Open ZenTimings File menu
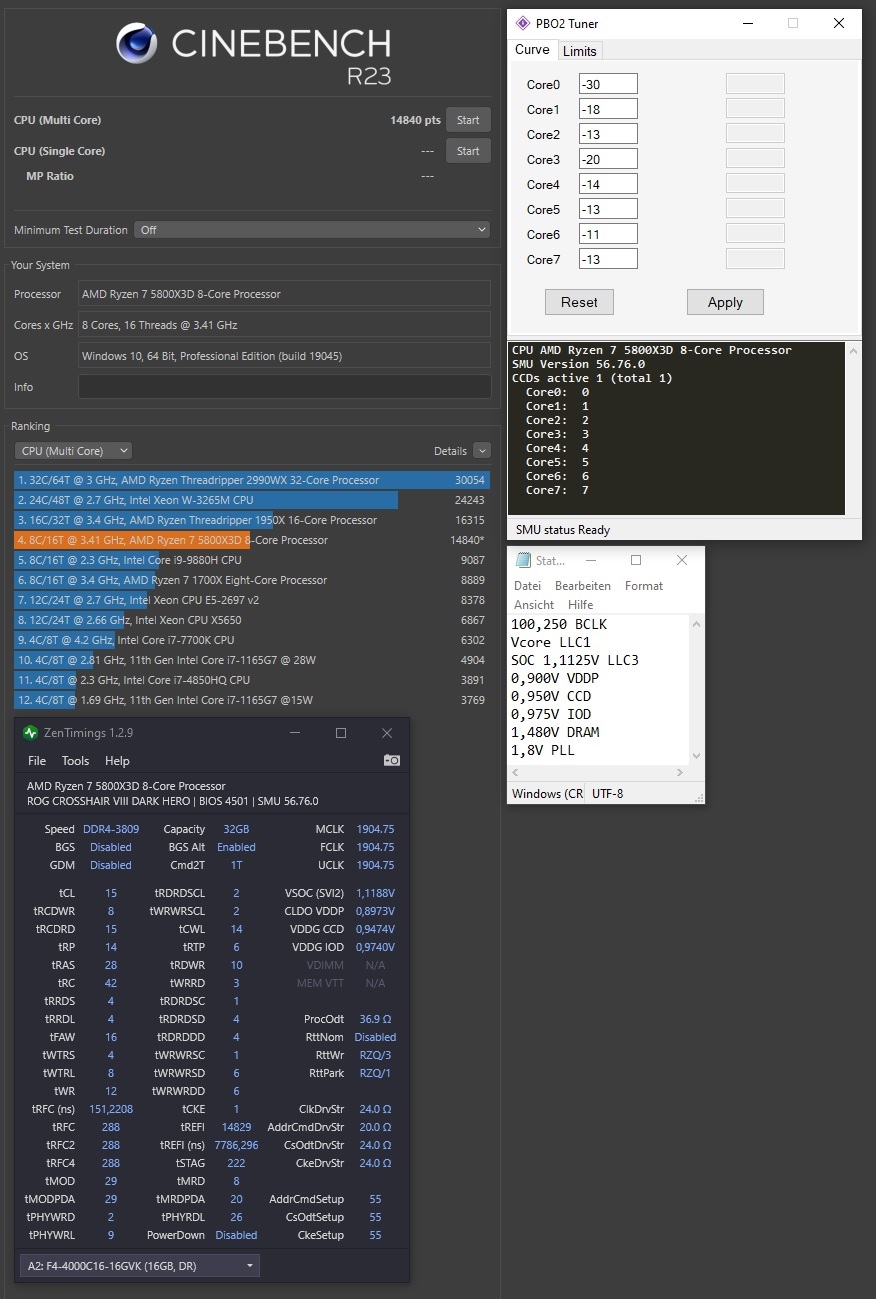876x1299 pixels. click(37, 761)
